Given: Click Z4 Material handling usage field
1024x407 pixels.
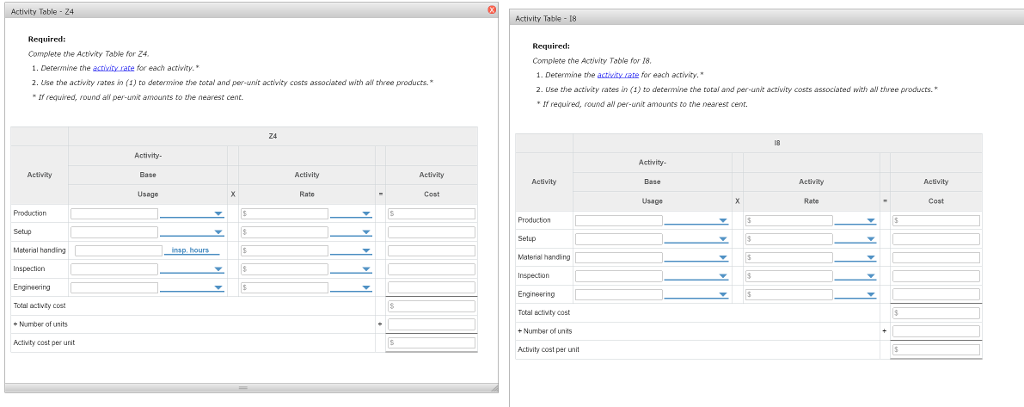Looking at the screenshot, I should pos(119,250).
